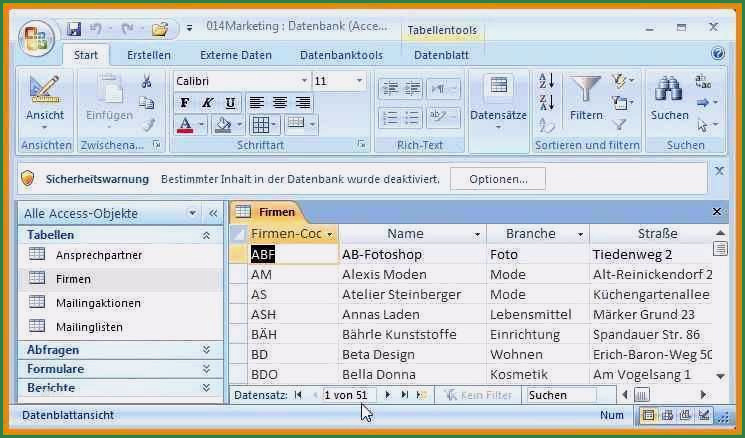Open Name column filter dropdown
Screen dimensions: 745x438
(x=477, y=234)
